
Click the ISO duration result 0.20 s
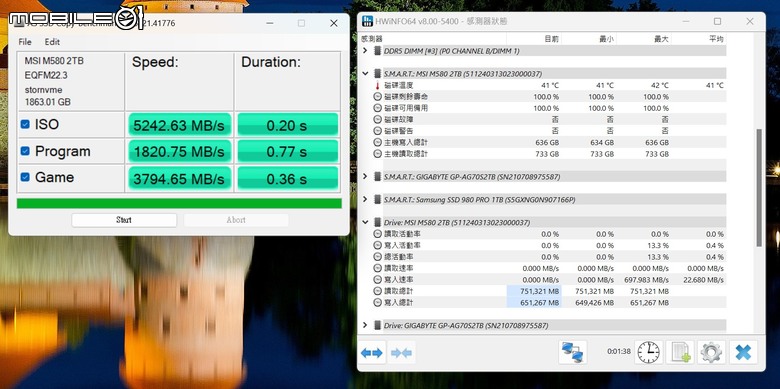pos(288,125)
